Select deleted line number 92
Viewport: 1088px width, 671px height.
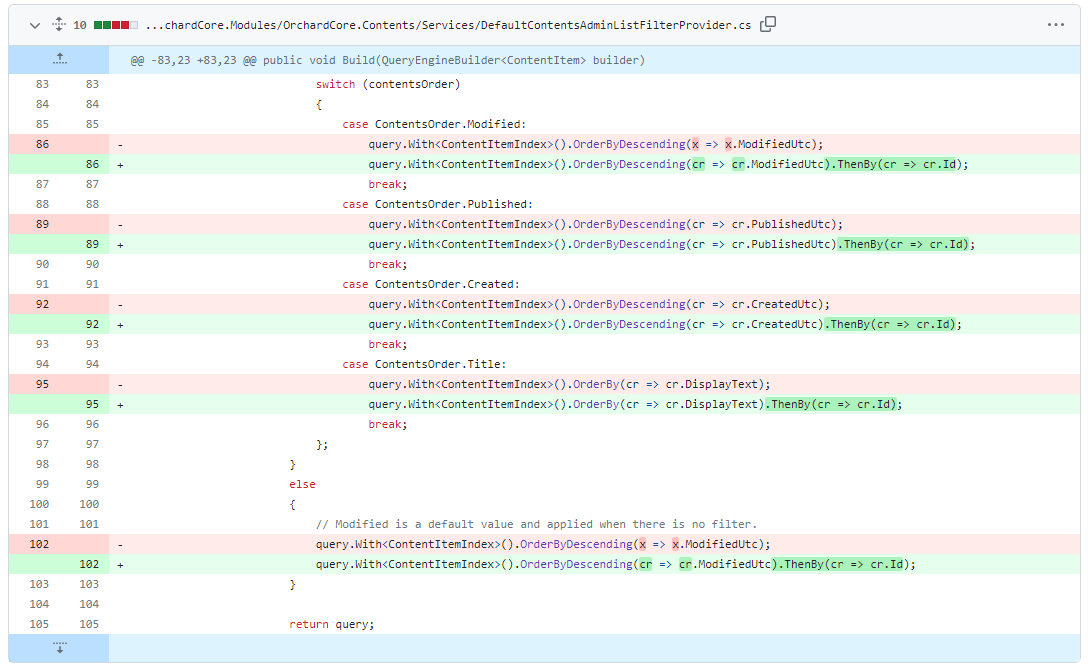(x=42, y=304)
